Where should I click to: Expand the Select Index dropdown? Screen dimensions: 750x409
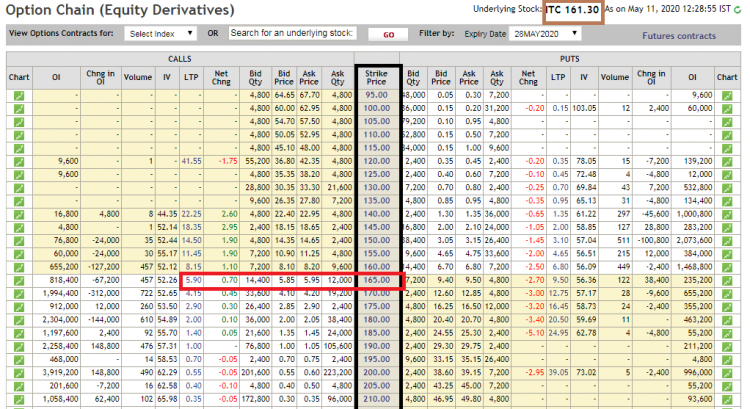[159, 34]
